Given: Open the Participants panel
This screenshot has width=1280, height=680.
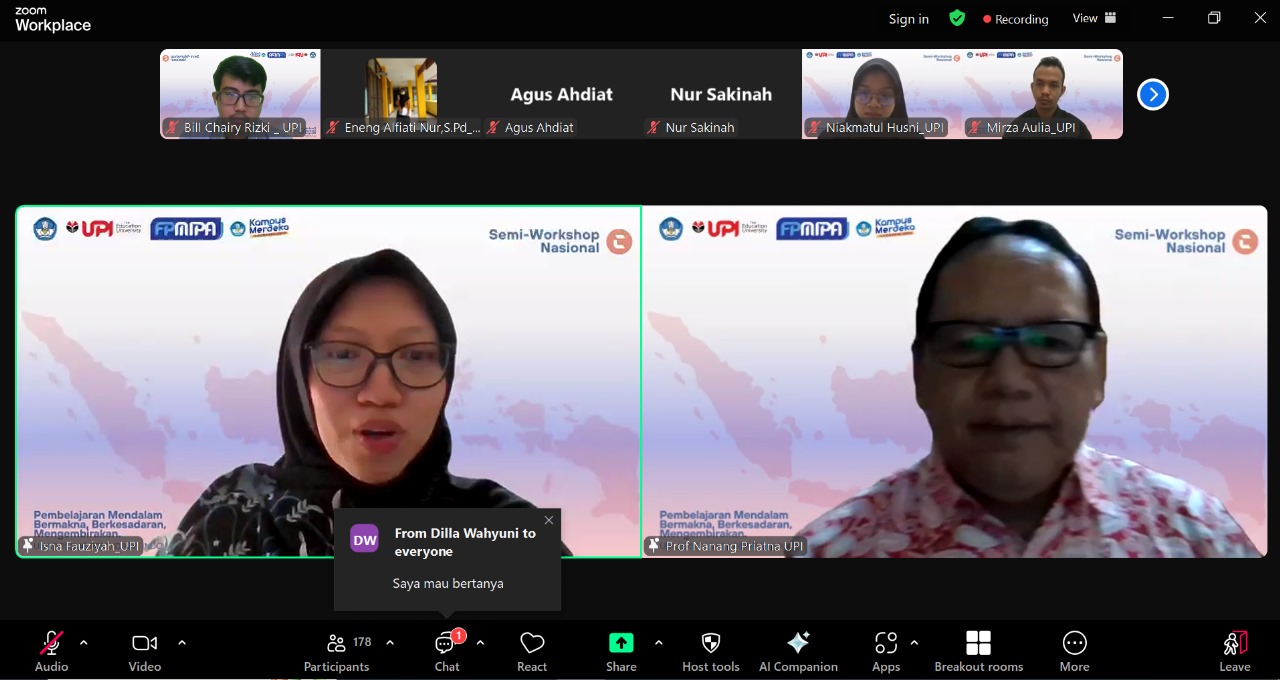Looking at the screenshot, I should pos(337,650).
